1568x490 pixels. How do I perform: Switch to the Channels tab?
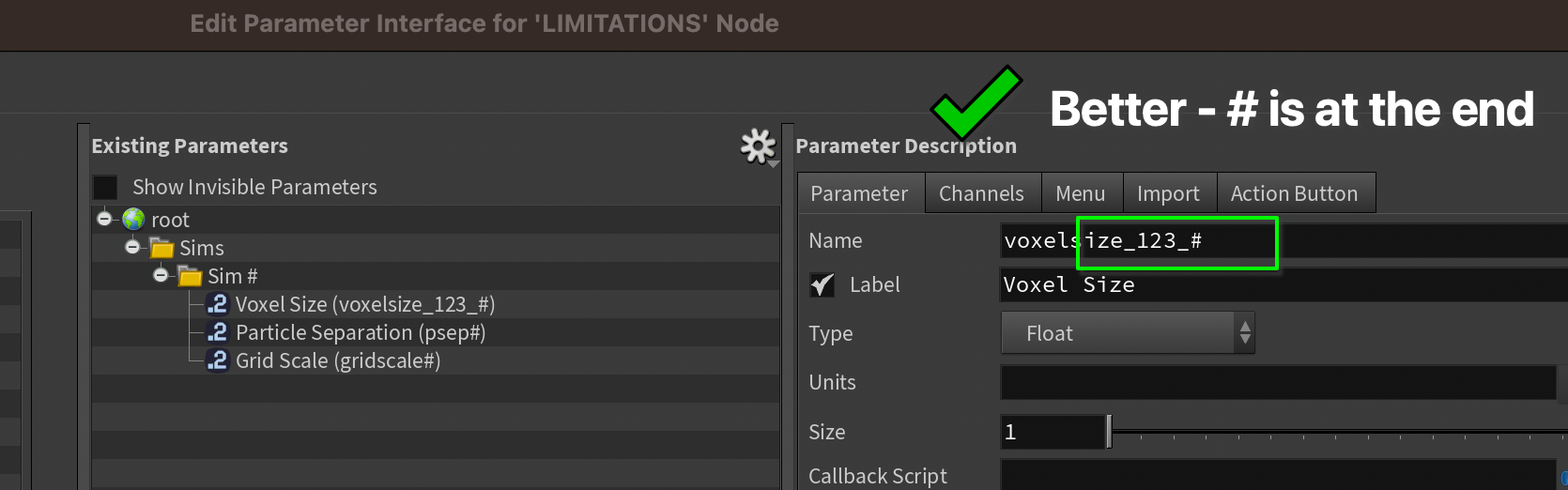tap(981, 193)
